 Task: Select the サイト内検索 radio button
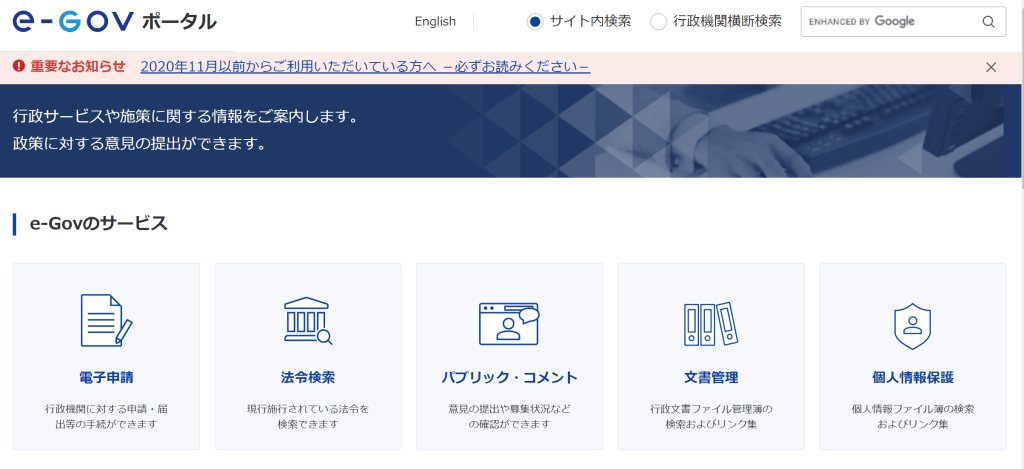pyautogui.click(x=535, y=22)
